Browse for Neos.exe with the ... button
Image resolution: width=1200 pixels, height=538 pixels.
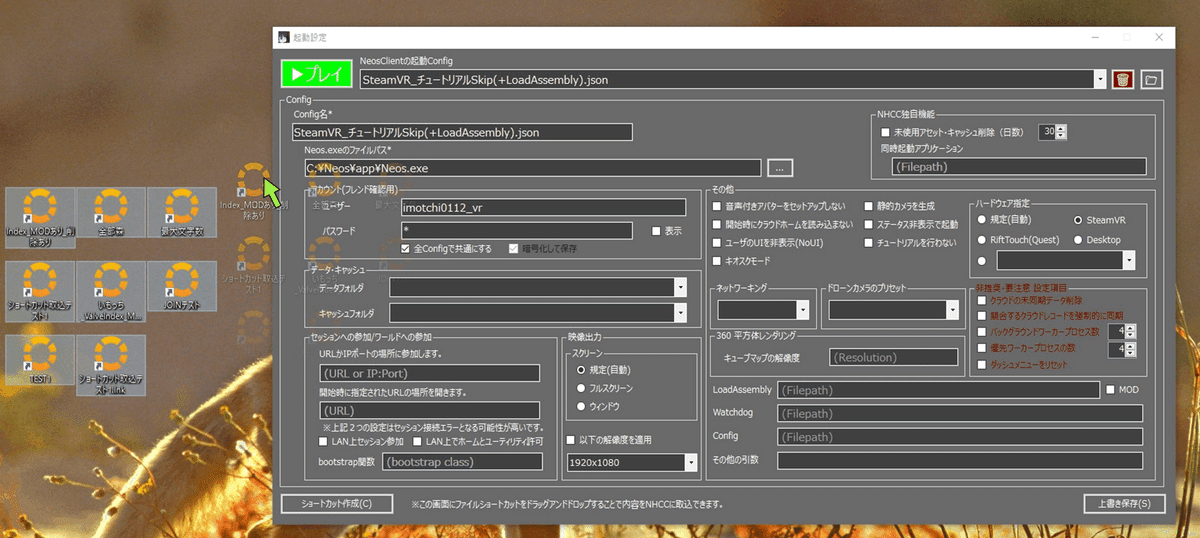780,168
